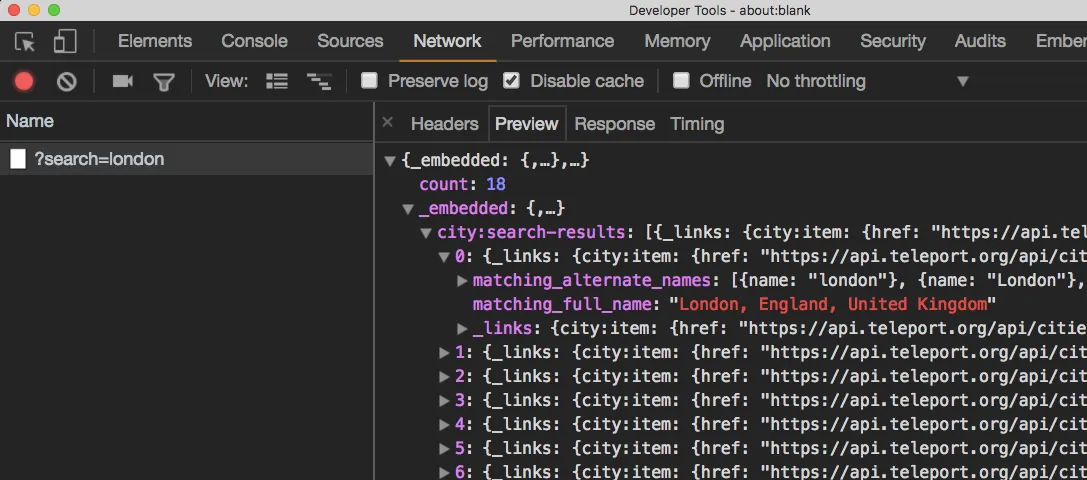This screenshot has height=480, width=1087.
Task: Expand search result item 4
Action: click(x=444, y=425)
